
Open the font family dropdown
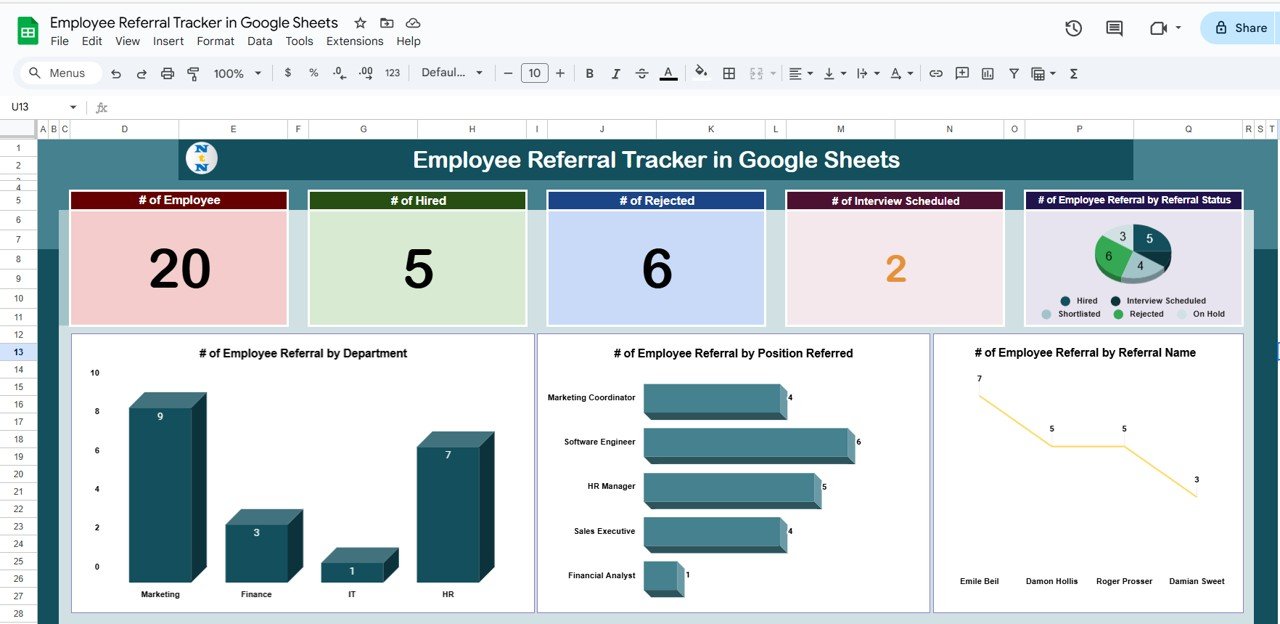pos(452,73)
